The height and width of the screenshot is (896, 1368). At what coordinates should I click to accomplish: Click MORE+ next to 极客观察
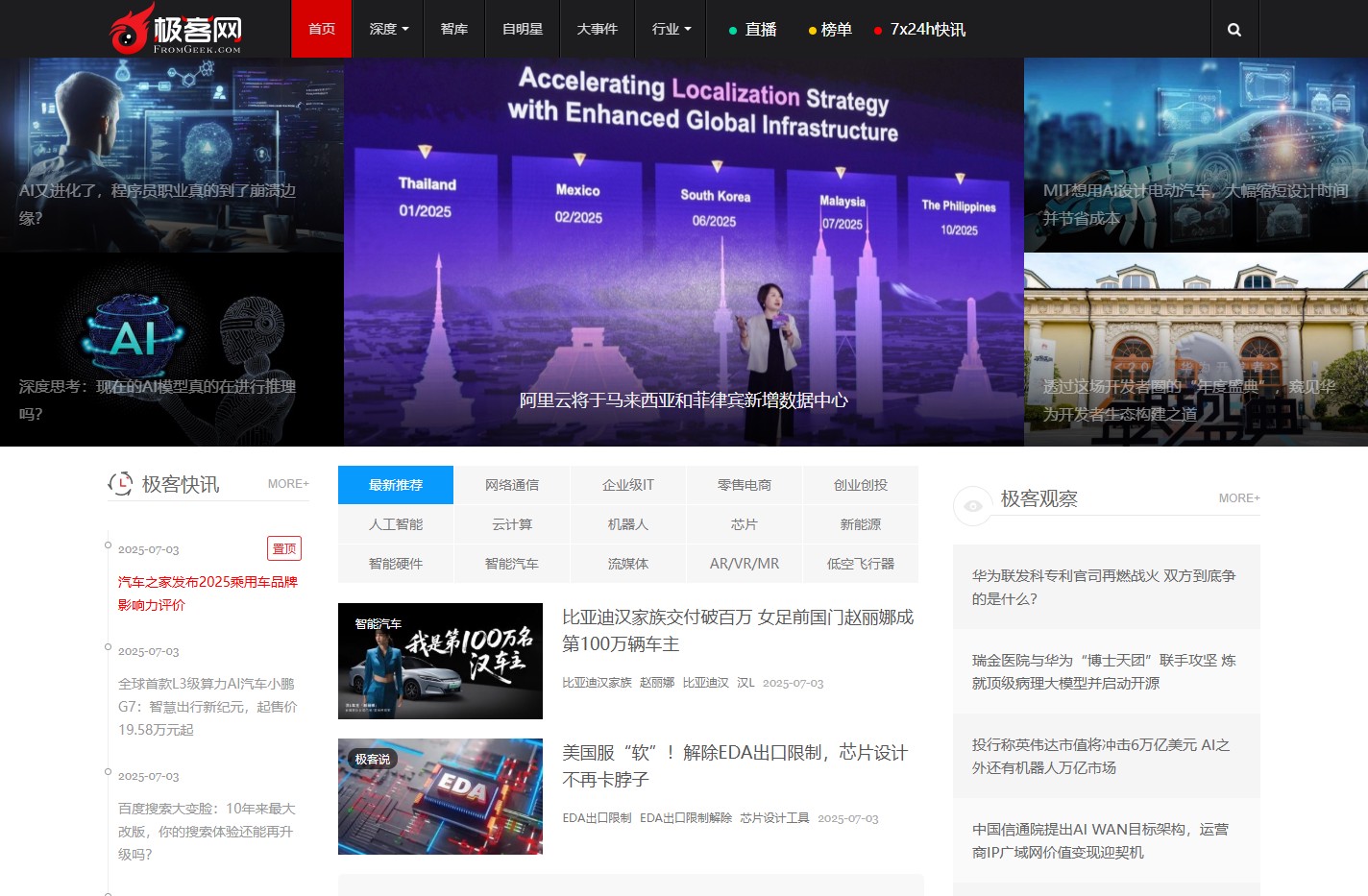coord(1239,498)
